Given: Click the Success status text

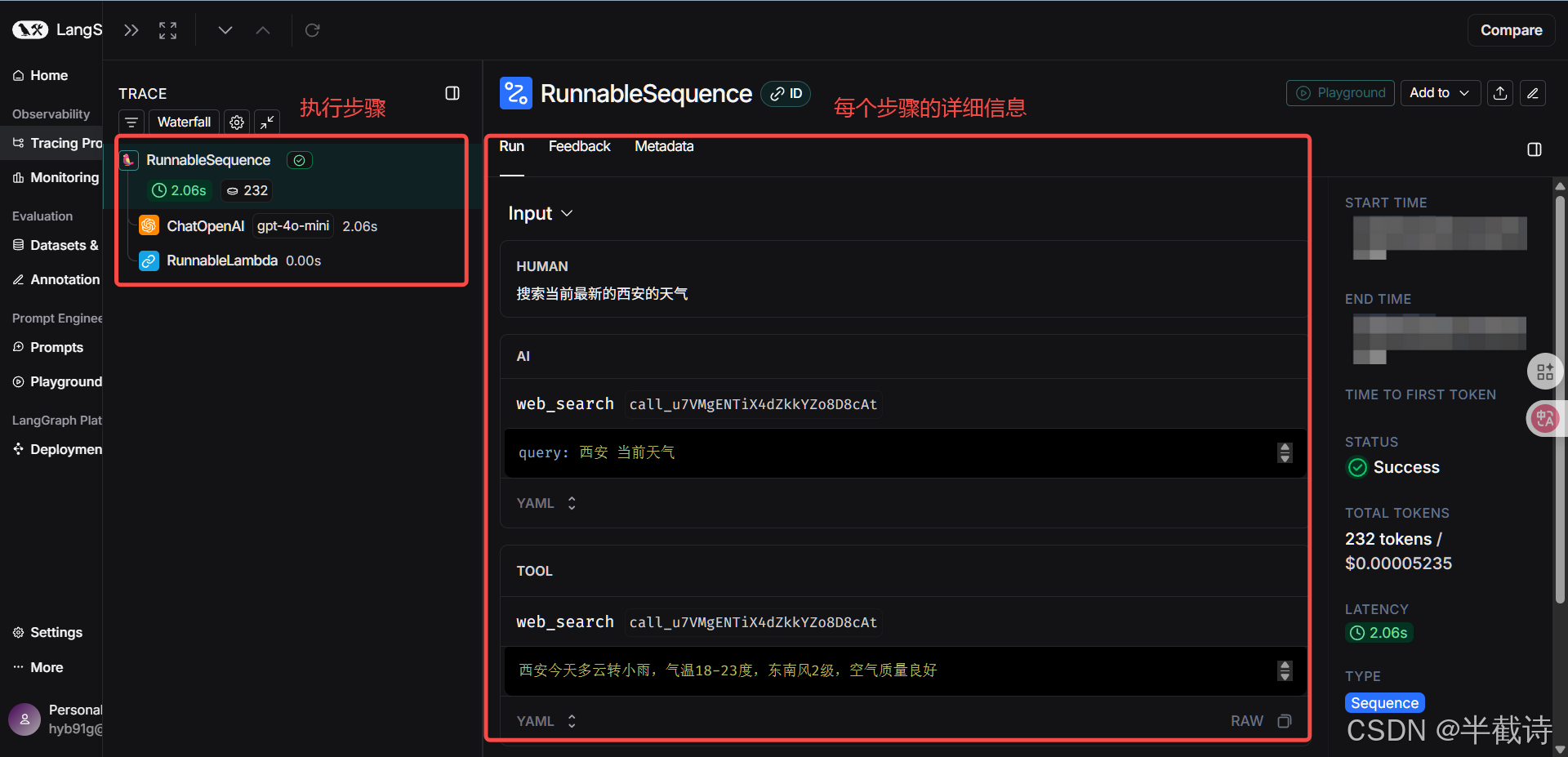Looking at the screenshot, I should (1406, 467).
